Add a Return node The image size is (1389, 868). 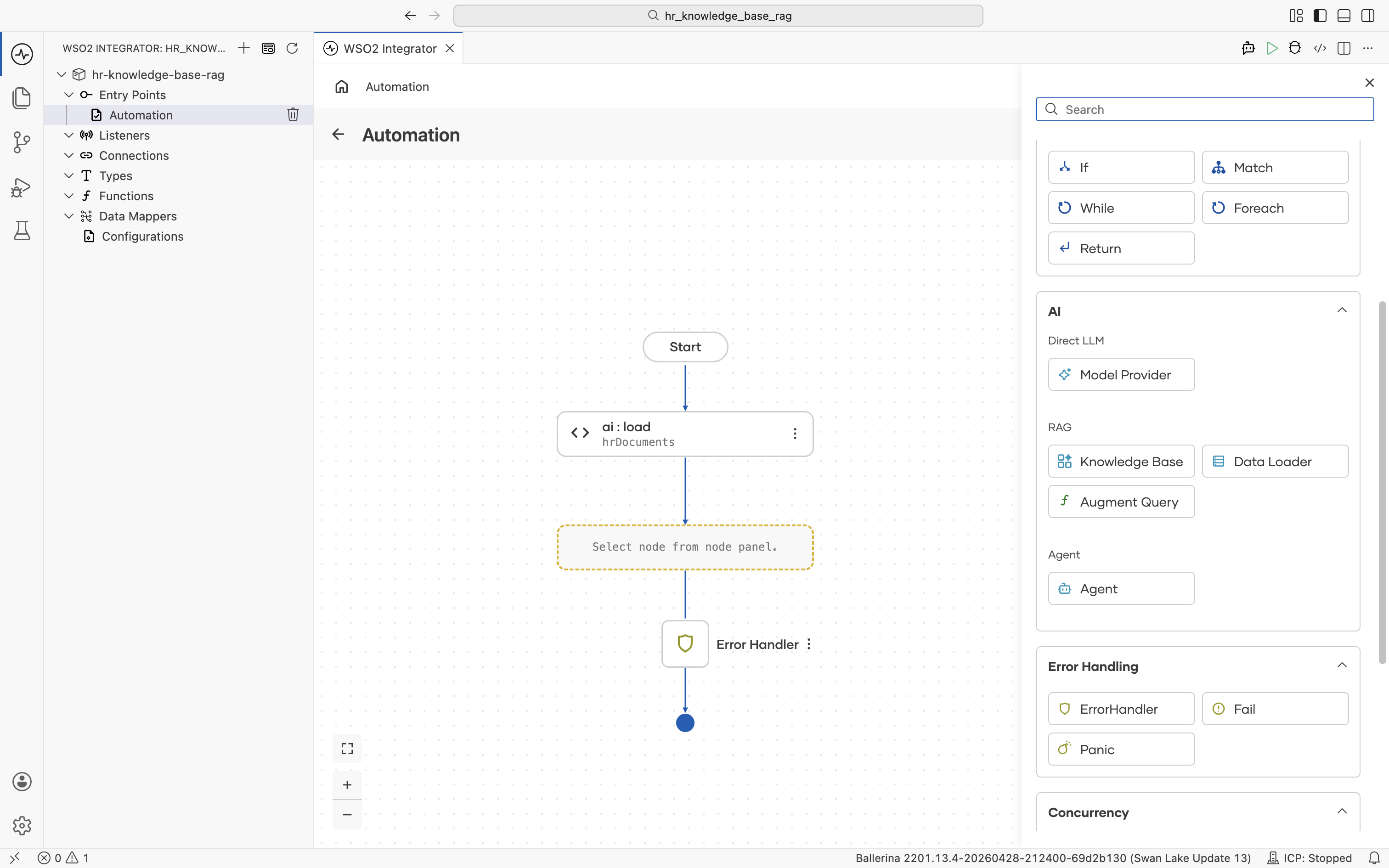pos(1121,248)
